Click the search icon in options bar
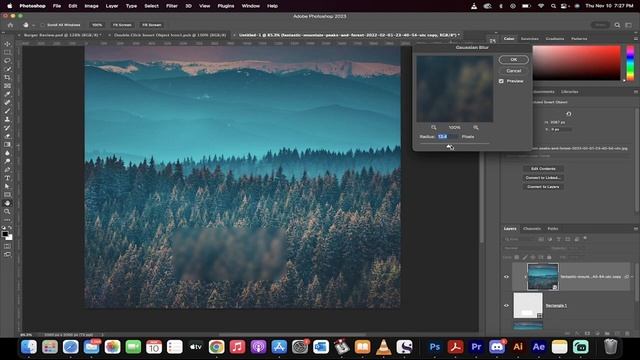The image size is (640, 360). [617, 25]
